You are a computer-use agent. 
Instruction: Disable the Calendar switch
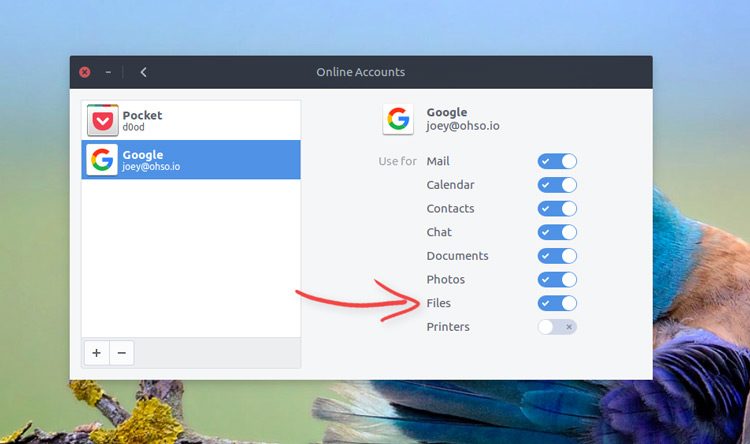coord(557,185)
